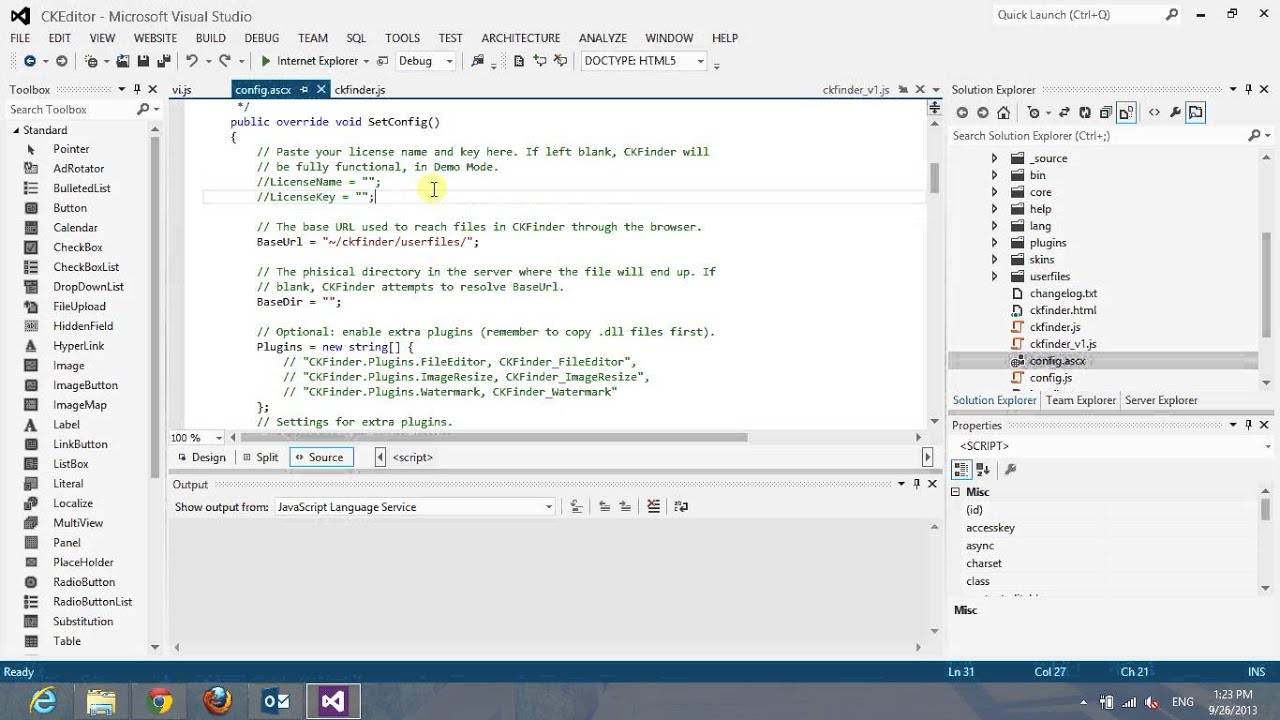
Task: Toggle pin on config.ascx tab
Action: 304,89
